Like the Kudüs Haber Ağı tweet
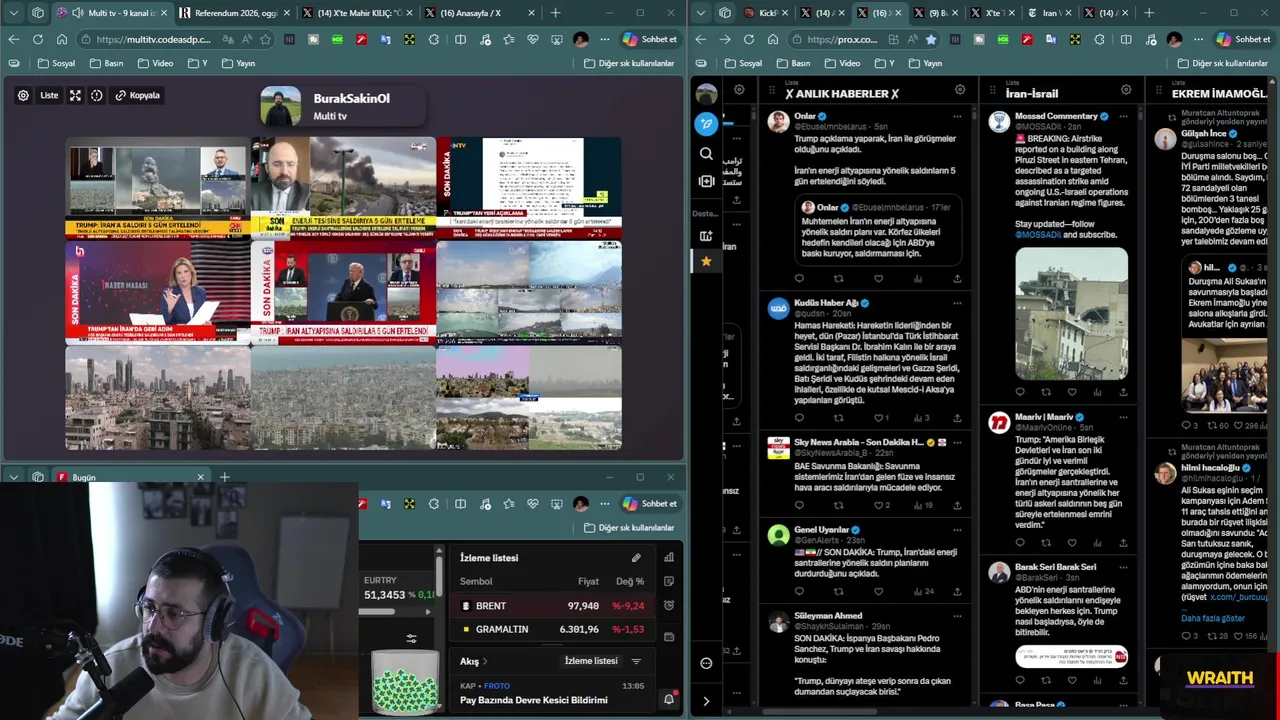The height and width of the screenshot is (720, 1280). tap(878, 418)
